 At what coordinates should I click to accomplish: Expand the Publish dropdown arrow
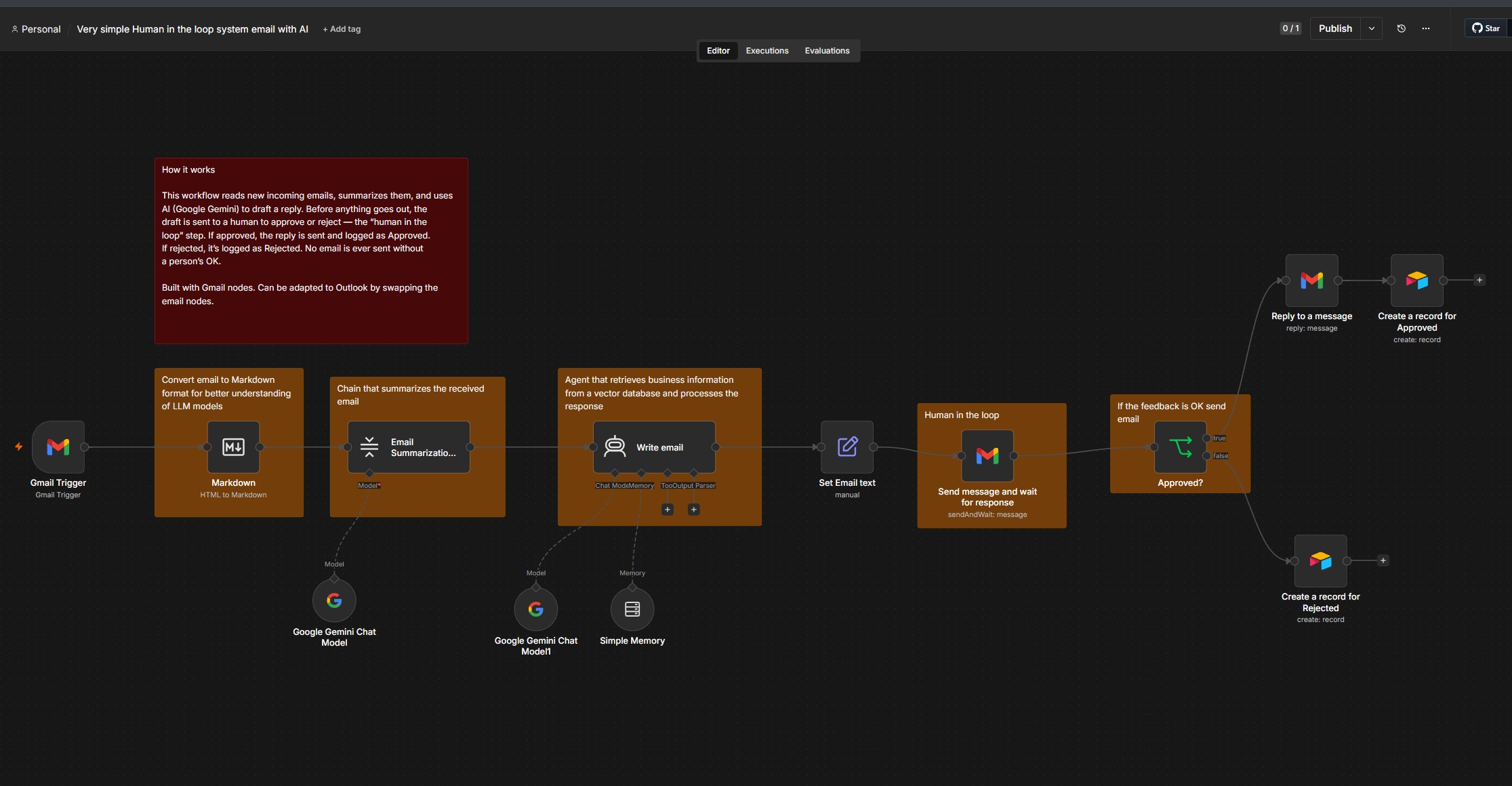tap(1372, 28)
